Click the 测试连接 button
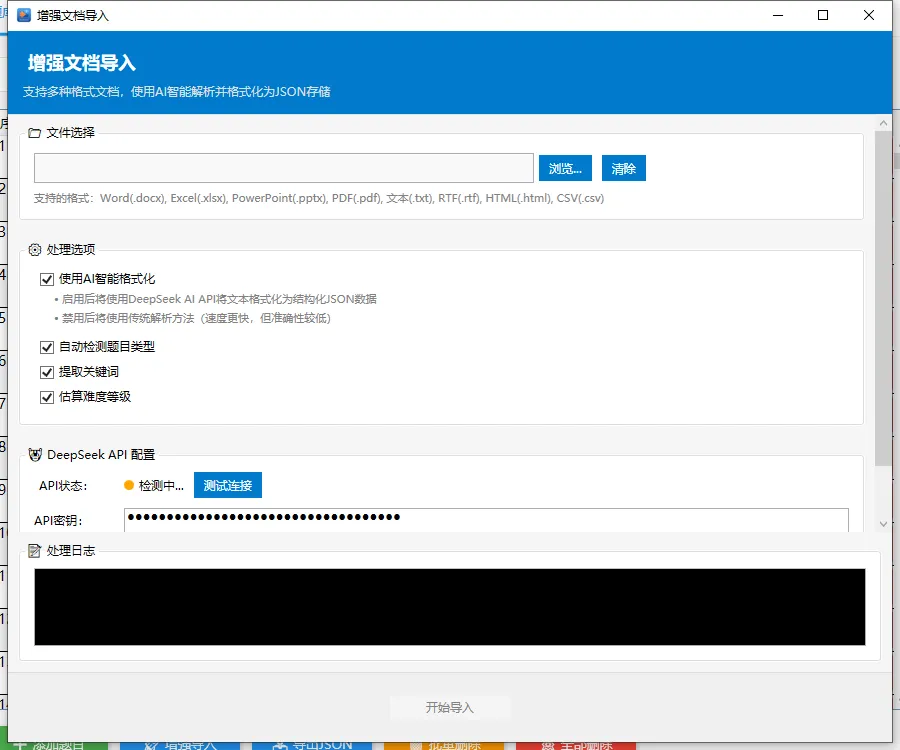 coord(228,486)
